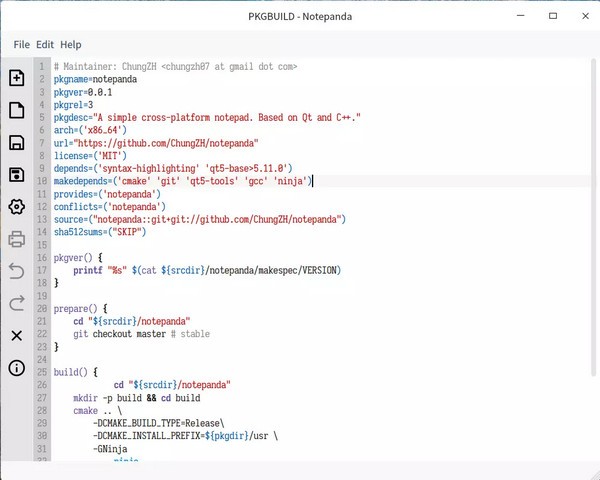Click the vertical scrollbar of editor
Viewport: 600px width, 480px height.
(593, 216)
